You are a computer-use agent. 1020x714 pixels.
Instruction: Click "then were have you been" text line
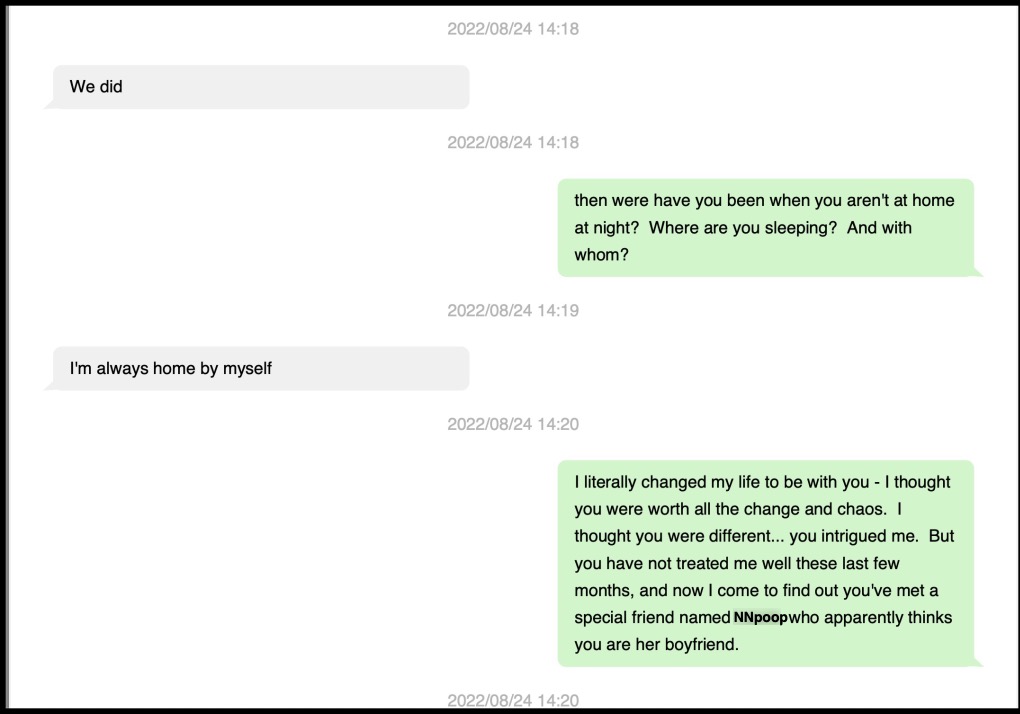670,201
